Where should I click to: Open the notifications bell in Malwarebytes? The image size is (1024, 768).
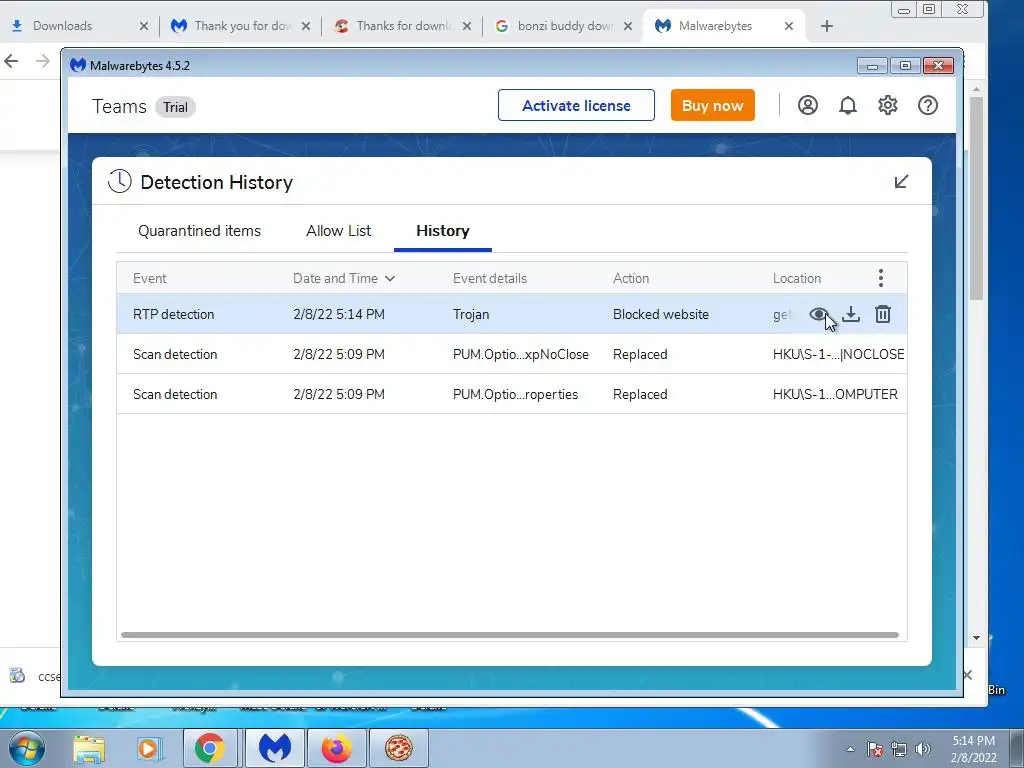coord(848,105)
